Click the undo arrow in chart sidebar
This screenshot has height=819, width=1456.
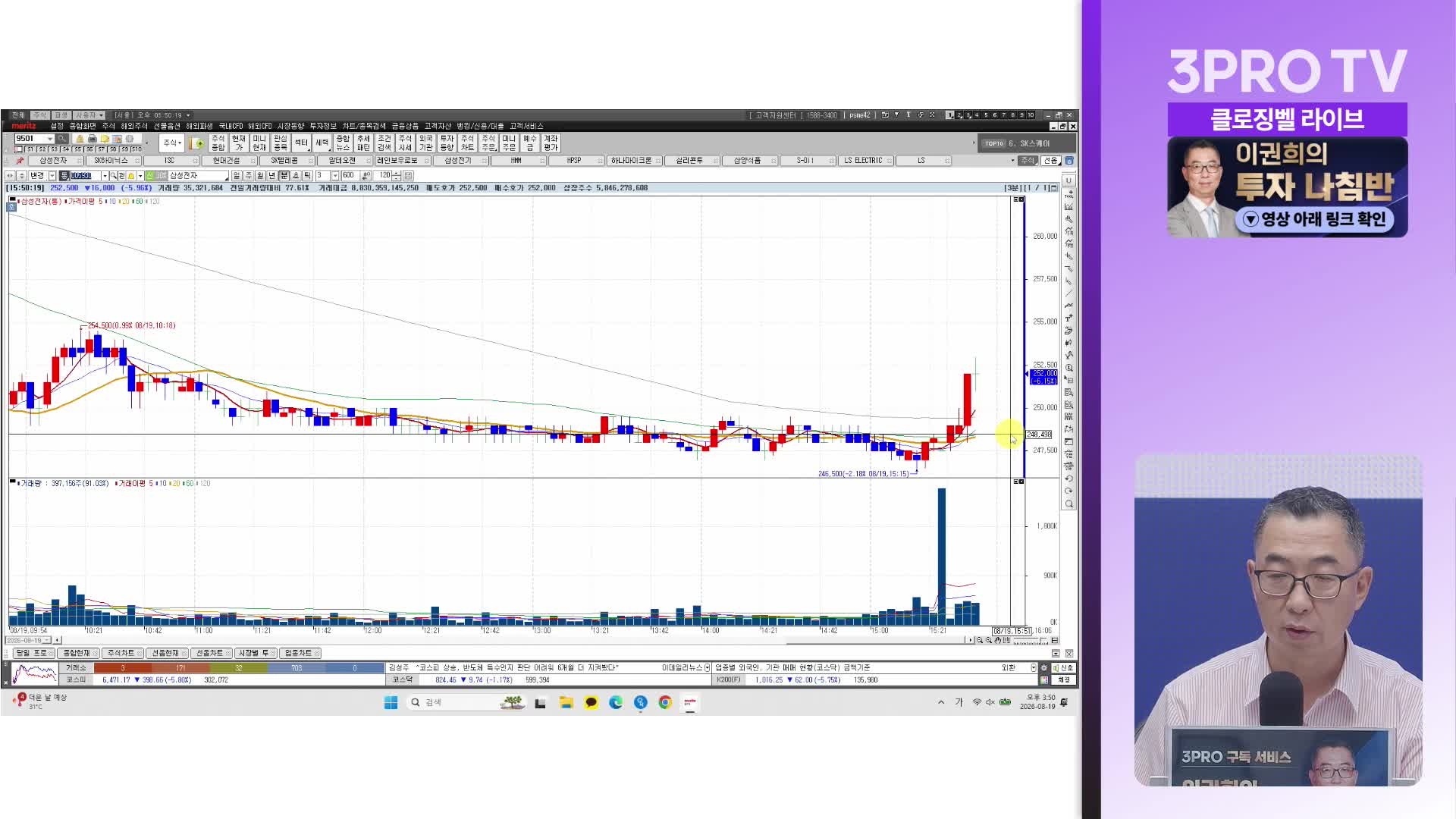pyautogui.click(x=1068, y=479)
